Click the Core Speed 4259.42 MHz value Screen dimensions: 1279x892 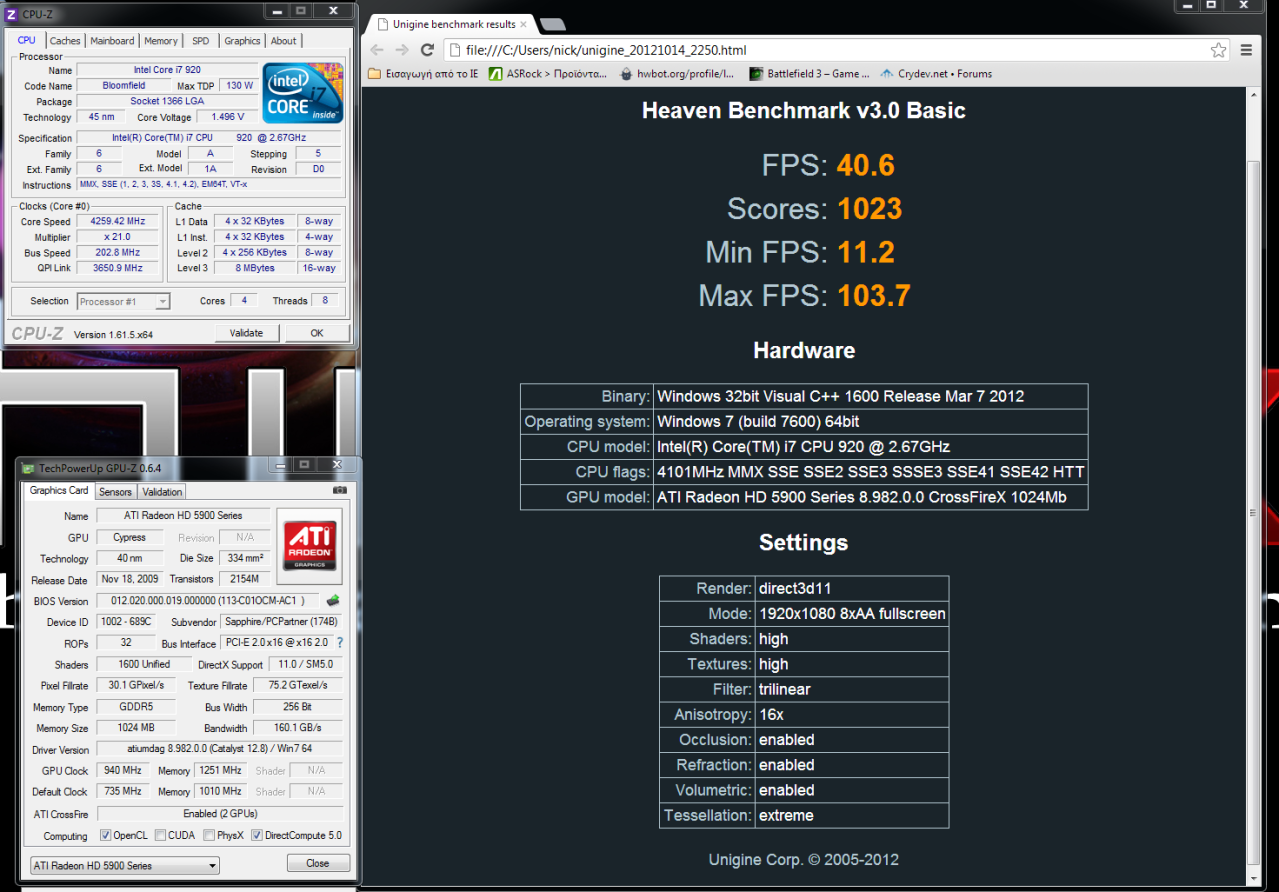117,221
